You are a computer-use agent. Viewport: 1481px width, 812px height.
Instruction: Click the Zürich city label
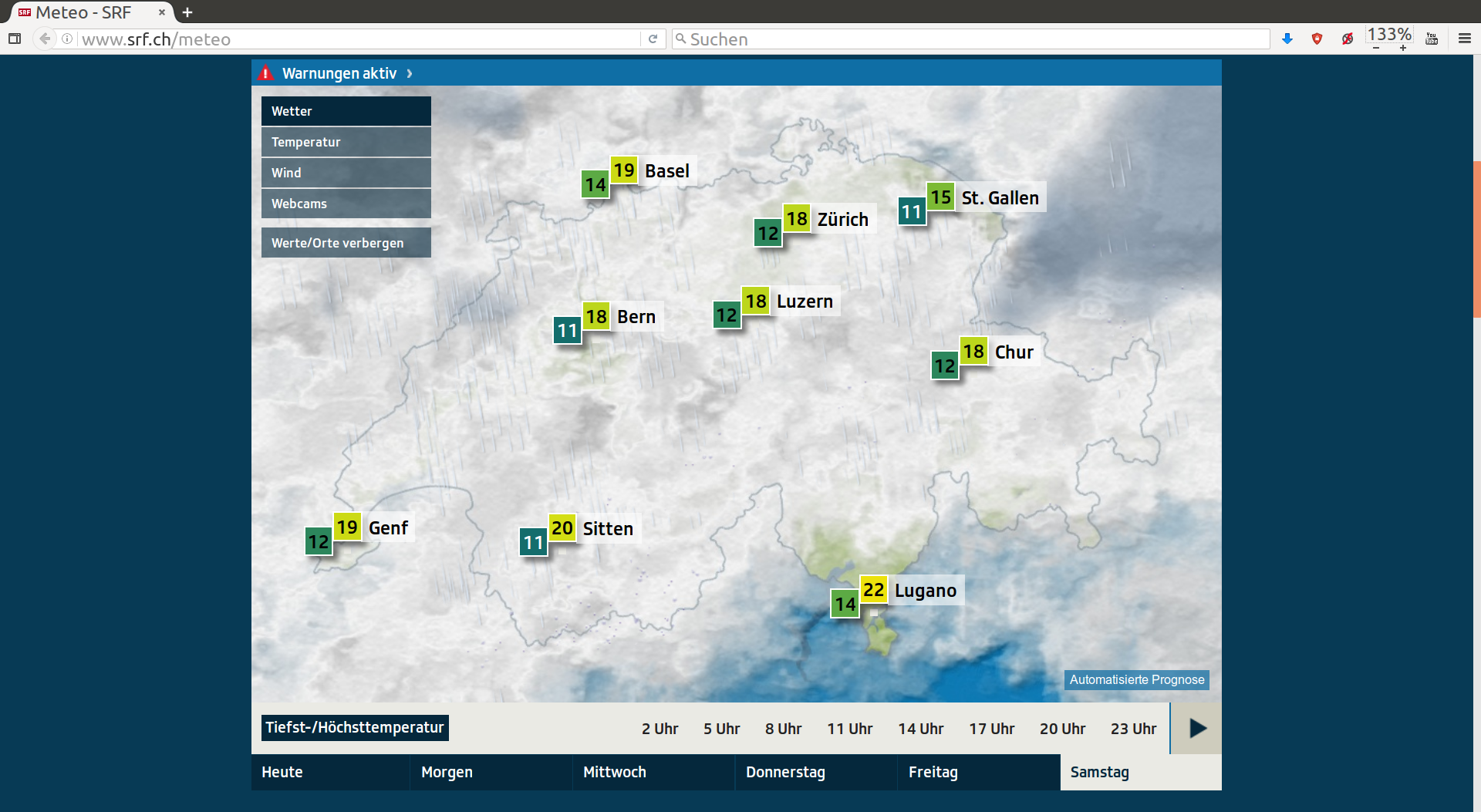click(x=843, y=220)
